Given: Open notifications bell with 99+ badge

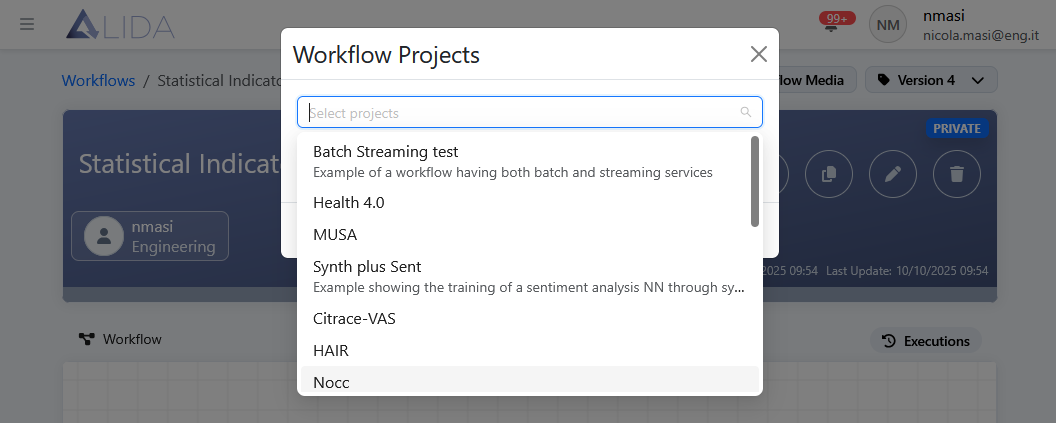Looking at the screenshot, I should [836, 24].
